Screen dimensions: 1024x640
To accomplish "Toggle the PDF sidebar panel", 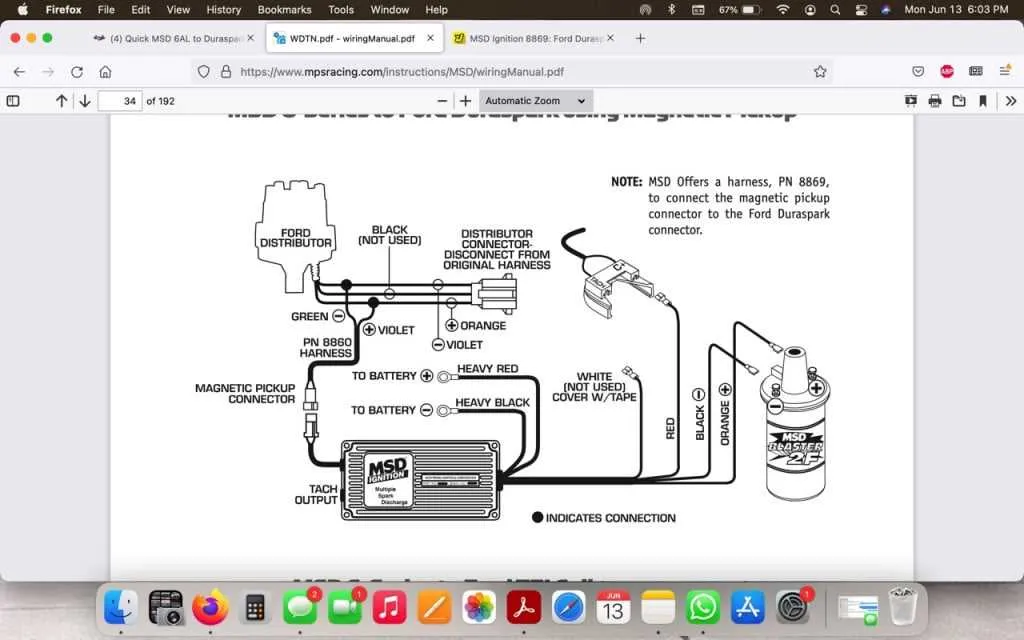I will click(13, 101).
